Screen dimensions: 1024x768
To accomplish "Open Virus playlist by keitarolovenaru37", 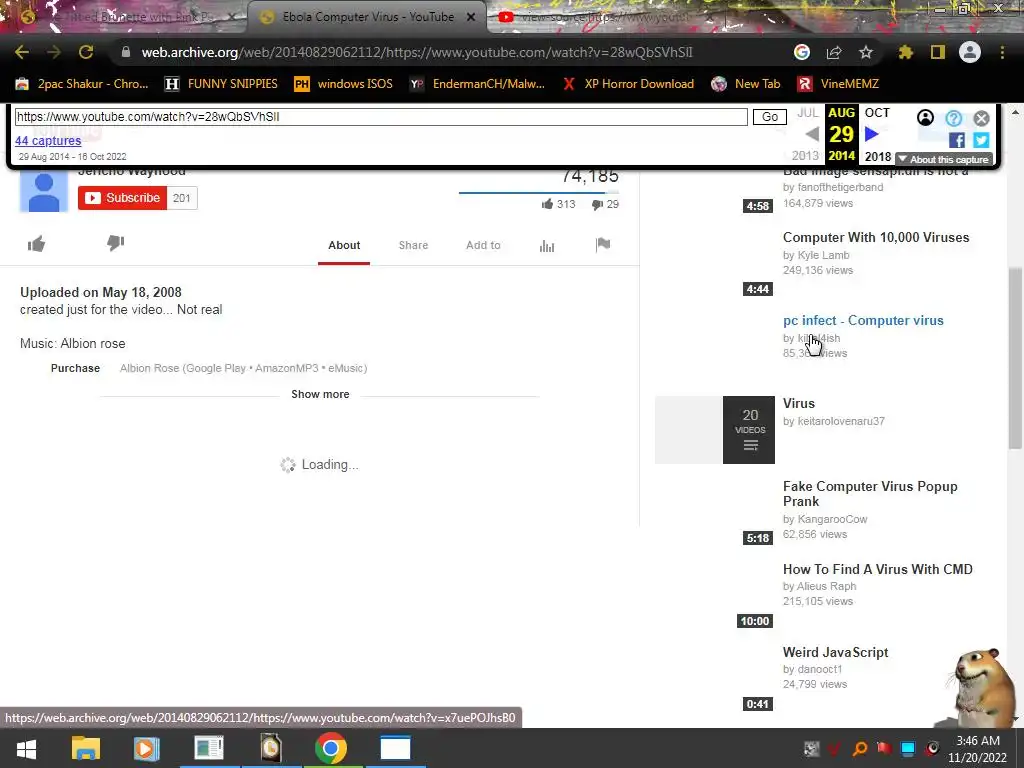I will pyautogui.click(x=799, y=404).
